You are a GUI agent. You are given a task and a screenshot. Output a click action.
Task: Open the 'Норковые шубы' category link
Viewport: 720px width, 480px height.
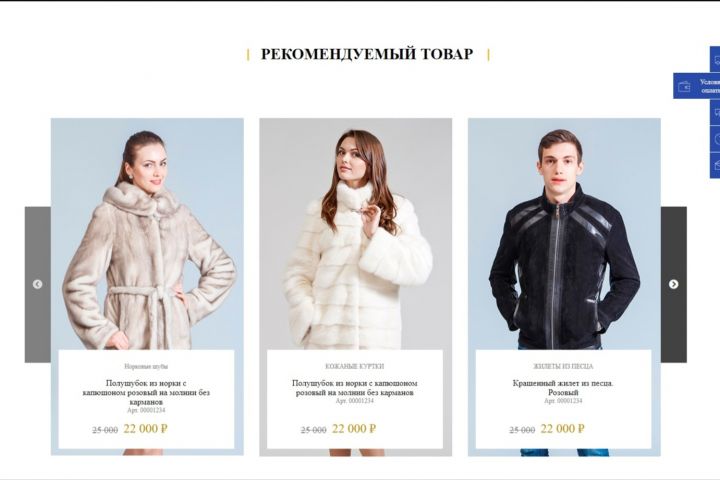coord(146,366)
